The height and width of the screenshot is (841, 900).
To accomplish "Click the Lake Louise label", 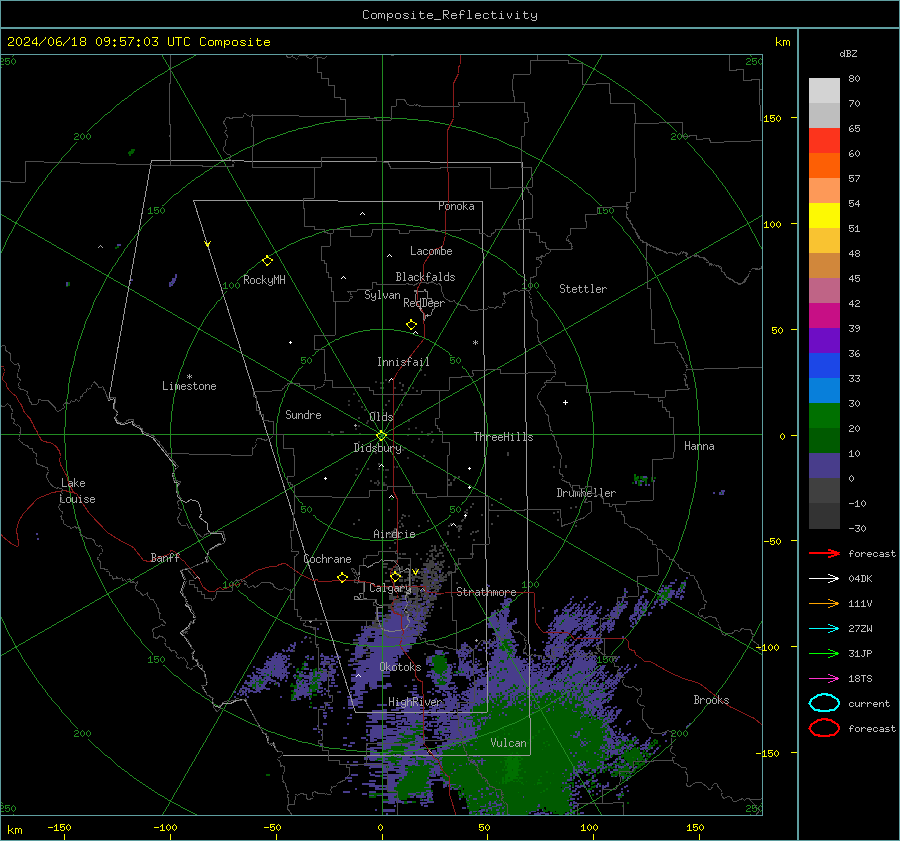I will pyautogui.click(x=77, y=491).
